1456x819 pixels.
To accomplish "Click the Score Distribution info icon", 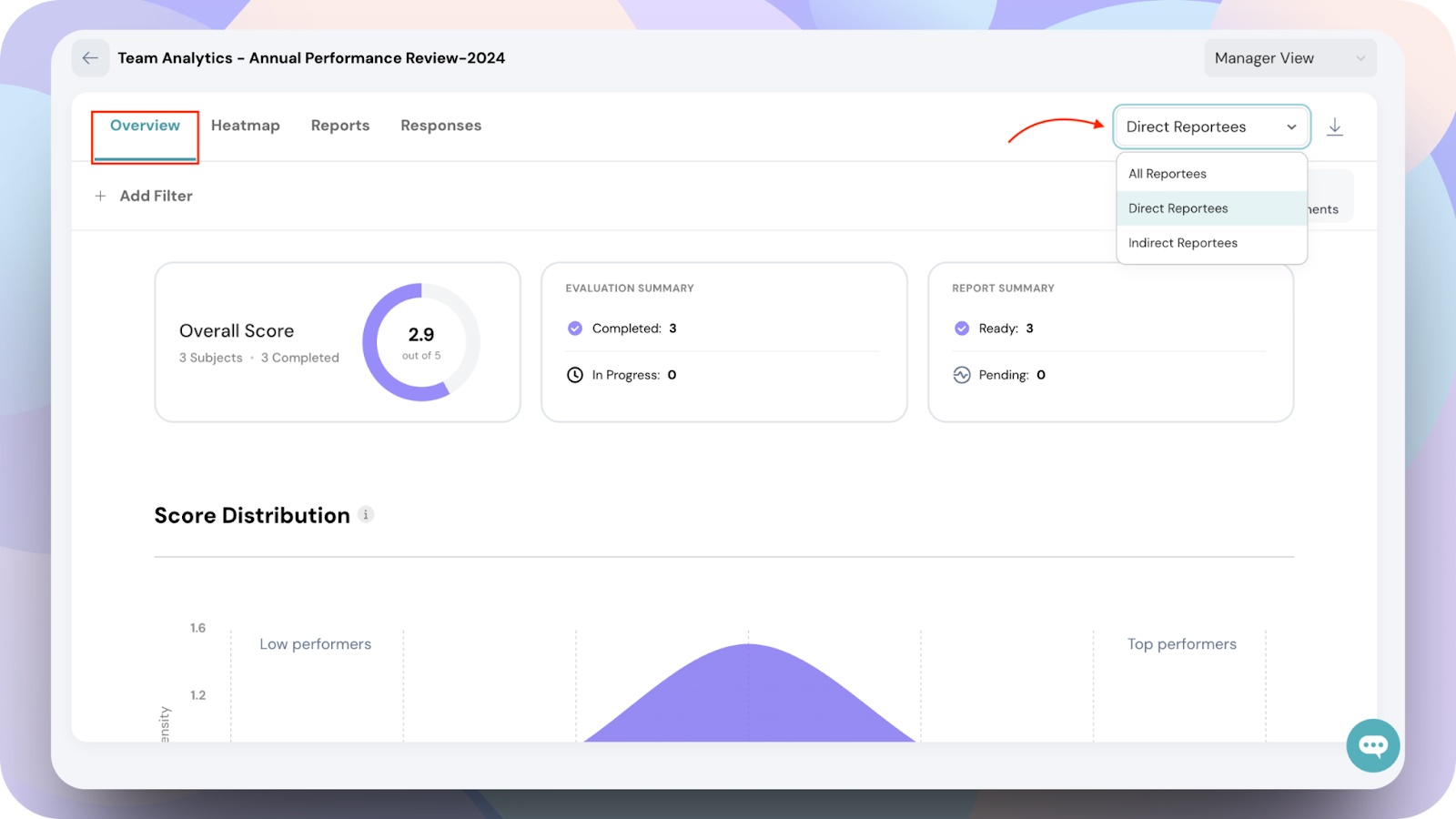I will 366,515.
